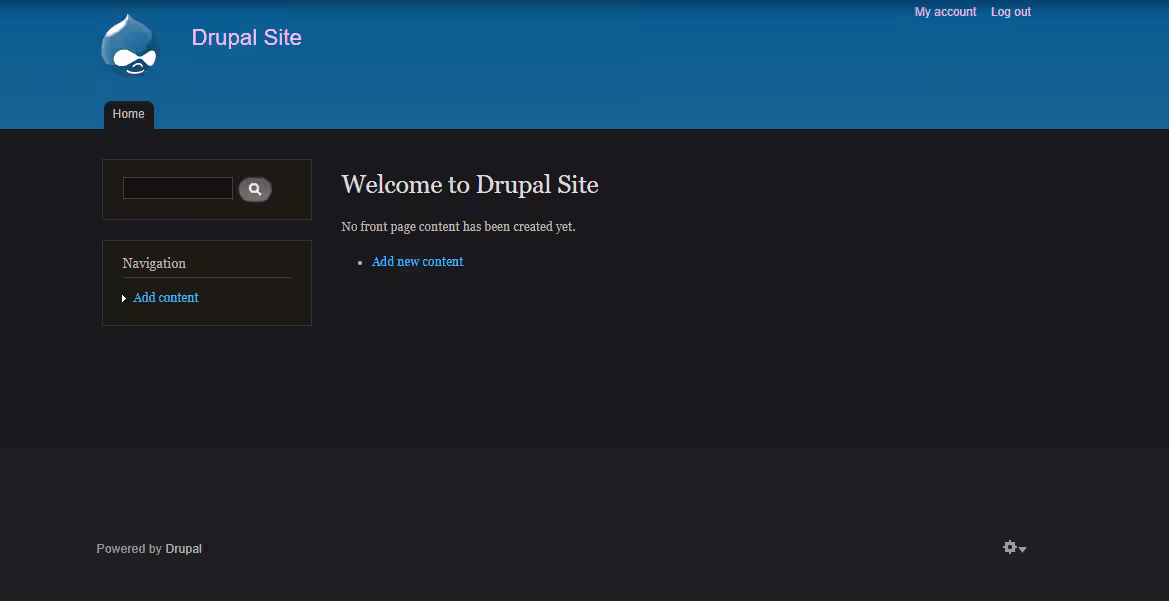Click the Drupal droplet logo

[130, 47]
